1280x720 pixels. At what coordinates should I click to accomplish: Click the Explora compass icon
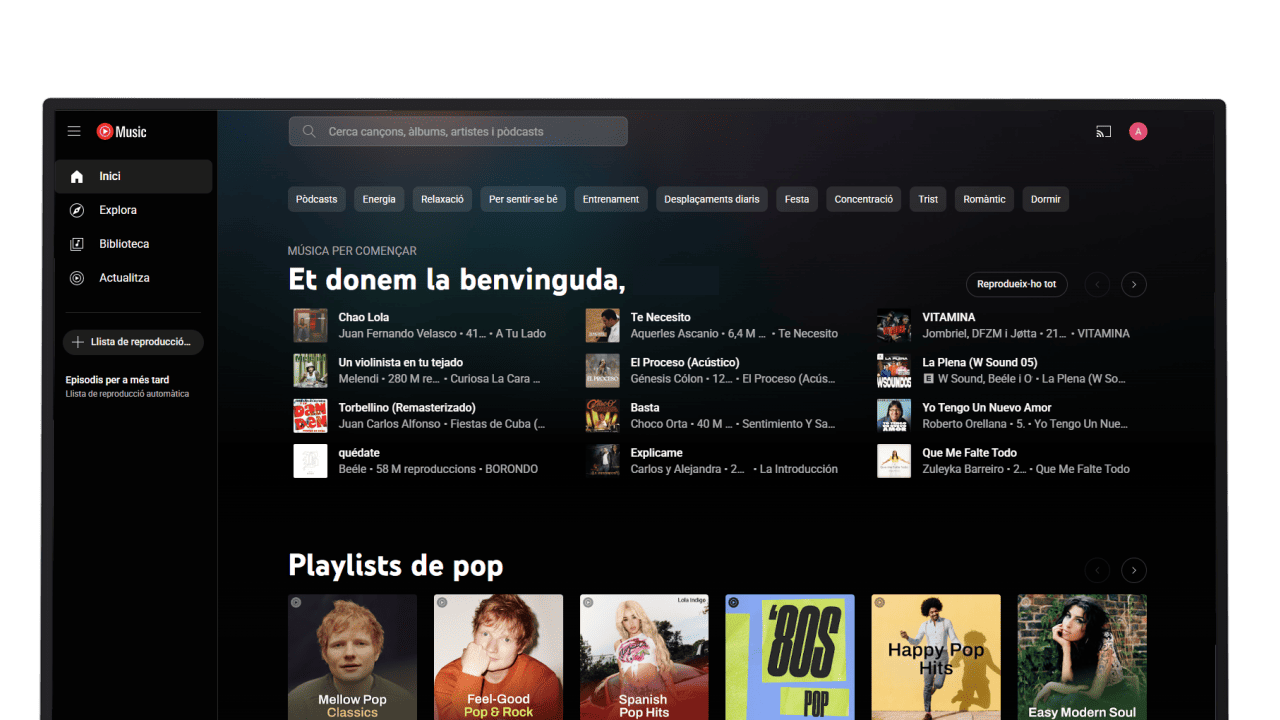[x=77, y=210]
